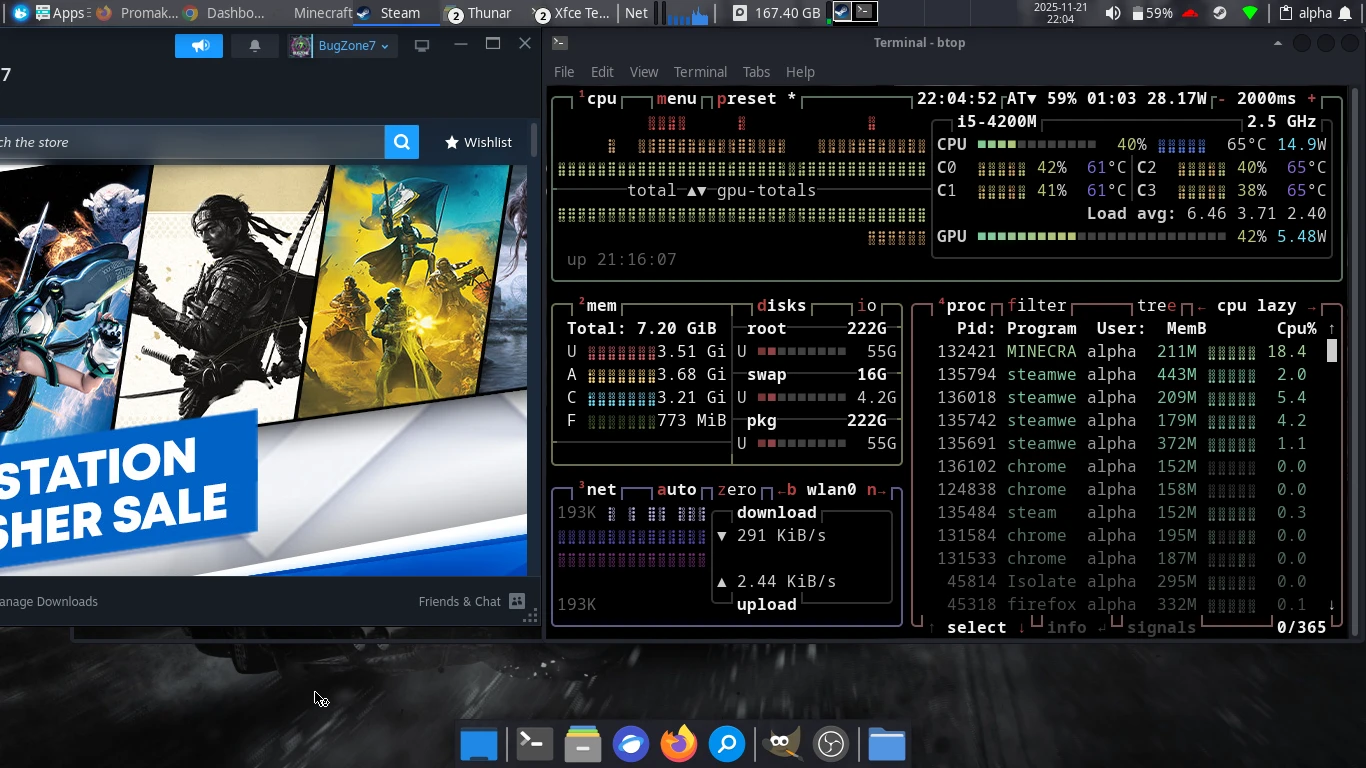The height and width of the screenshot is (768, 1366).
Task: Toggle auto scaling in btop's net panel
Action: click(679, 489)
